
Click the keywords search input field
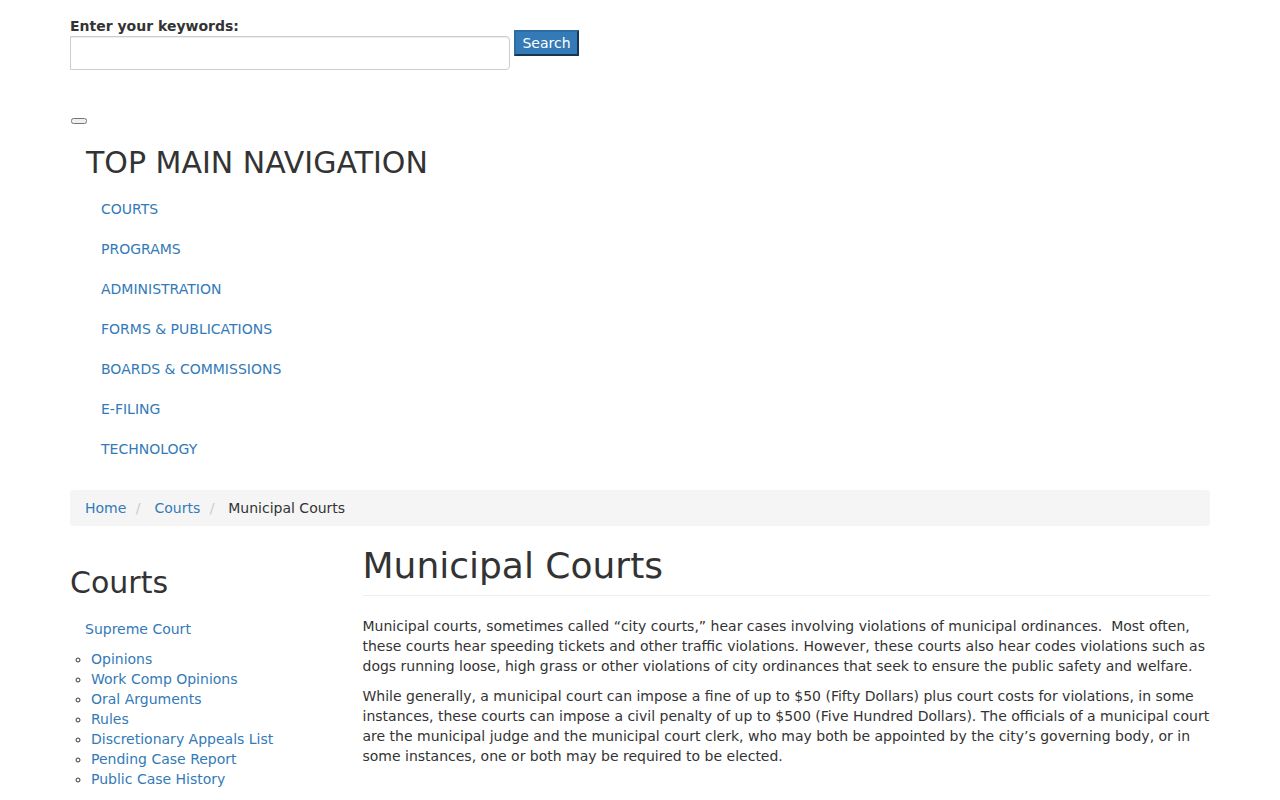(290, 53)
